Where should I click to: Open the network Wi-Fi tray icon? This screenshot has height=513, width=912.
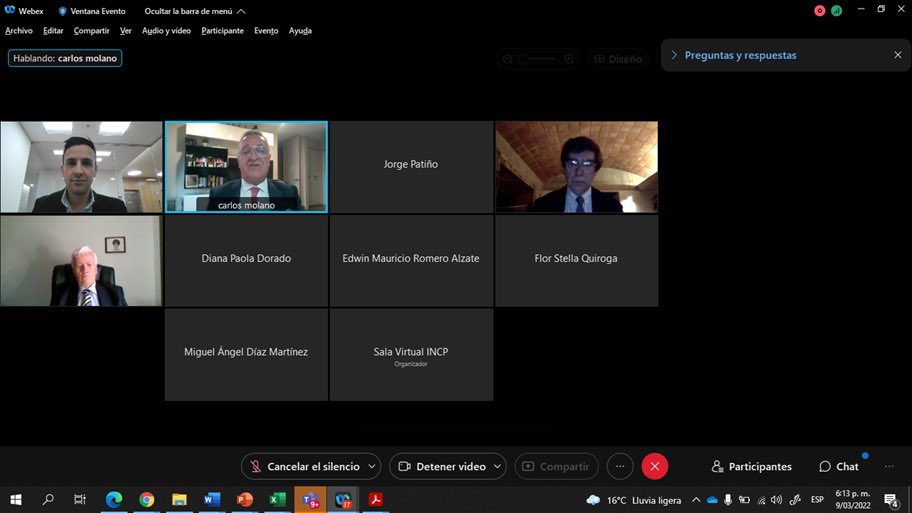[x=761, y=500]
